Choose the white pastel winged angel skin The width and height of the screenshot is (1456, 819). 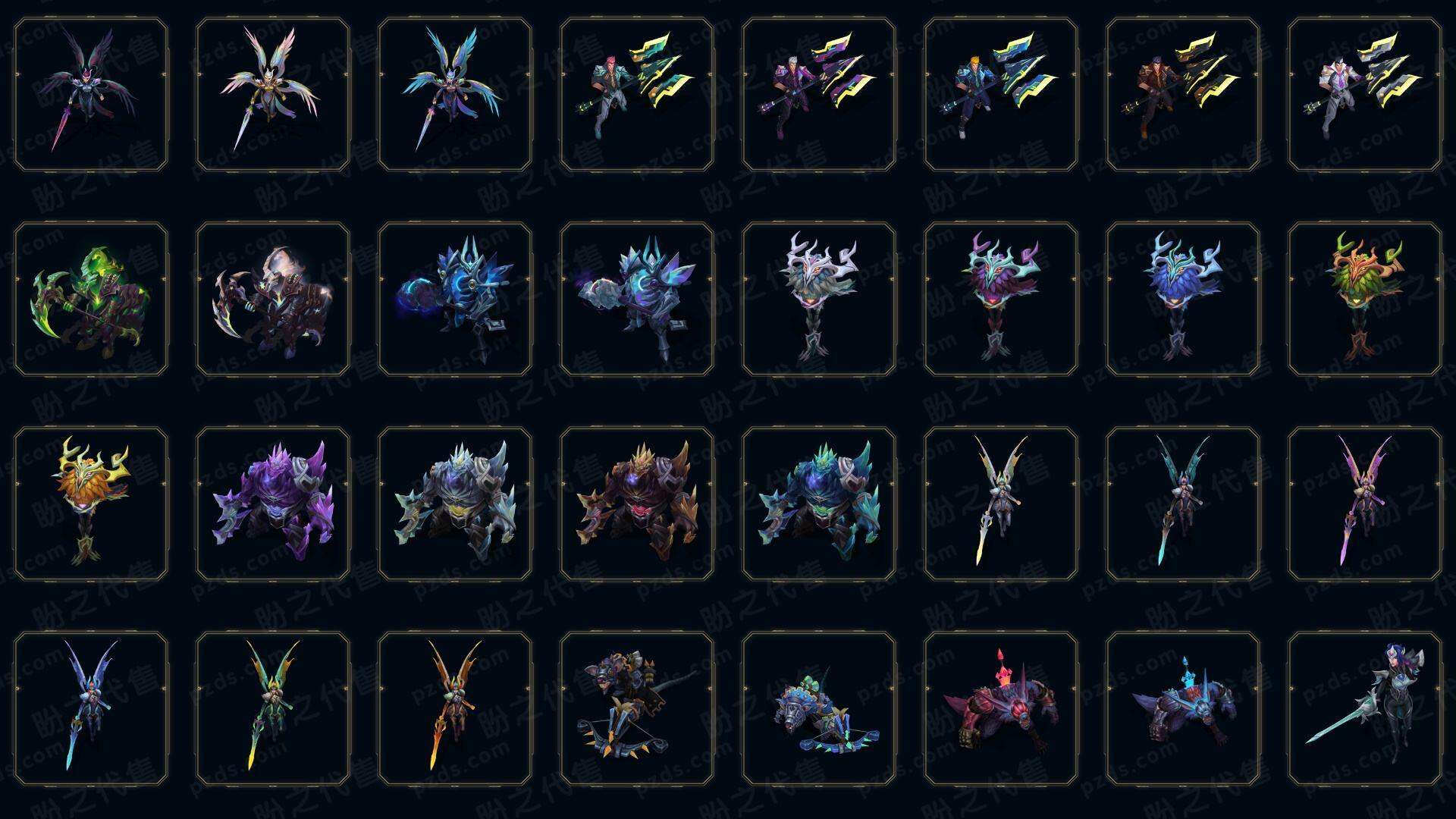coord(273,95)
